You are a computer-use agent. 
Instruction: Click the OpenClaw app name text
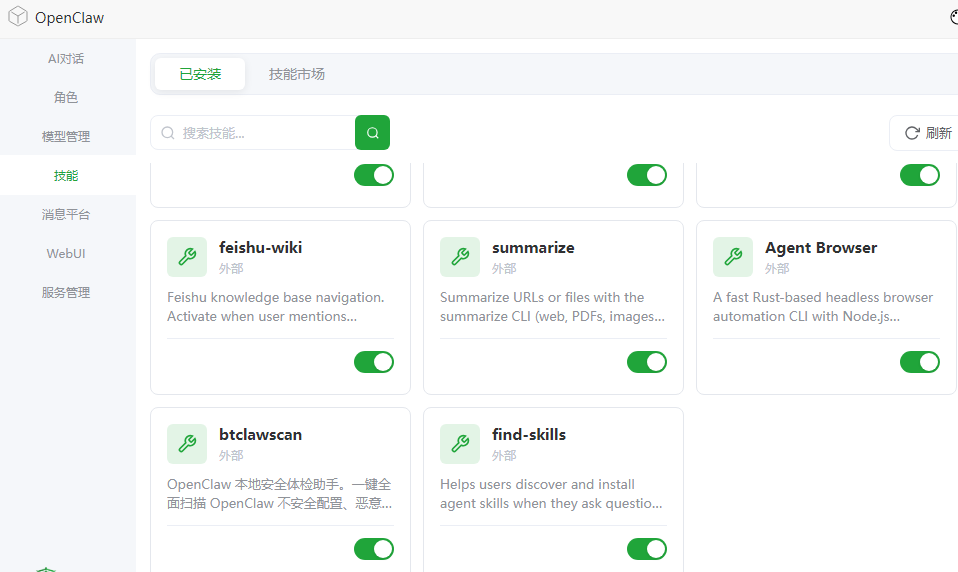(x=69, y=18)
